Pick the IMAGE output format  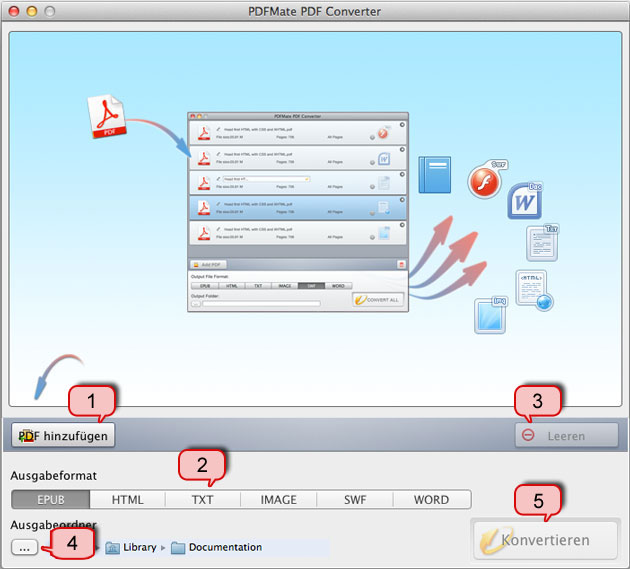[x=278, y=499]
